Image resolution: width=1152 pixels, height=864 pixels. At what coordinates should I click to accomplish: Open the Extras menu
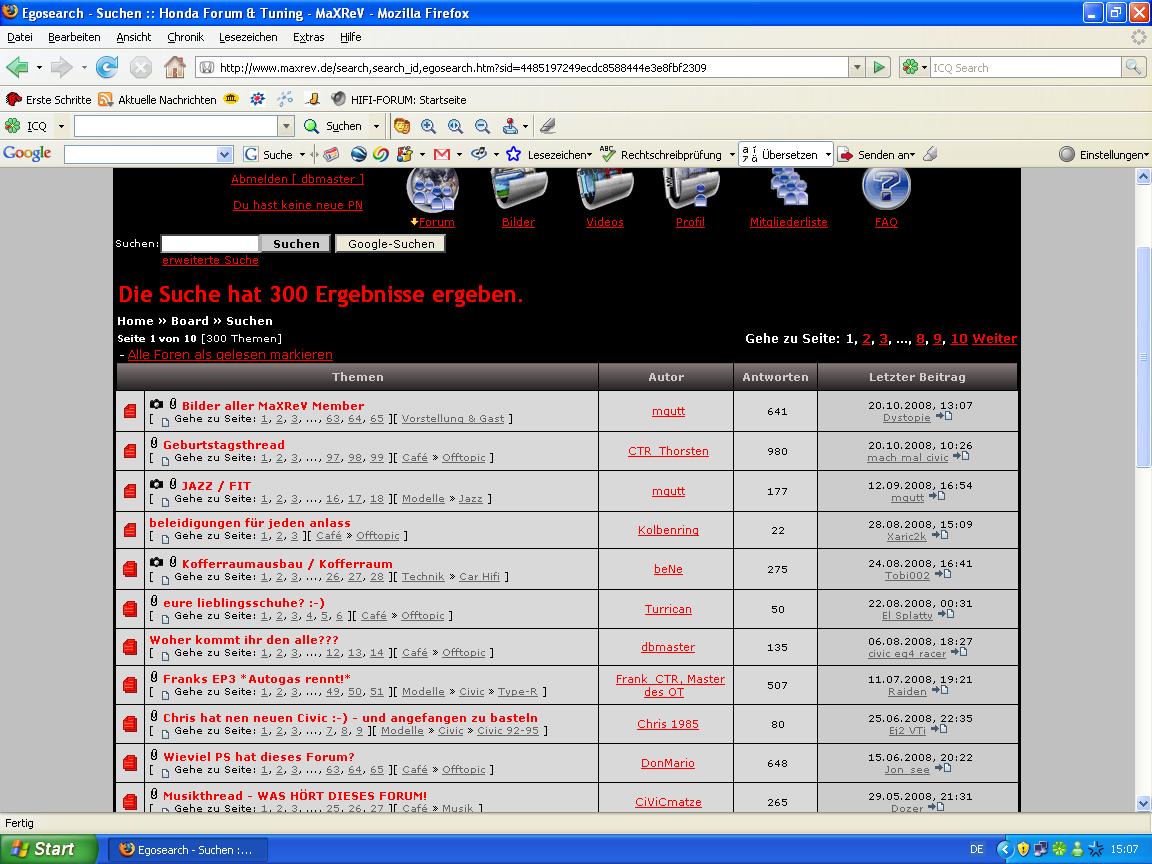point(309,37)
